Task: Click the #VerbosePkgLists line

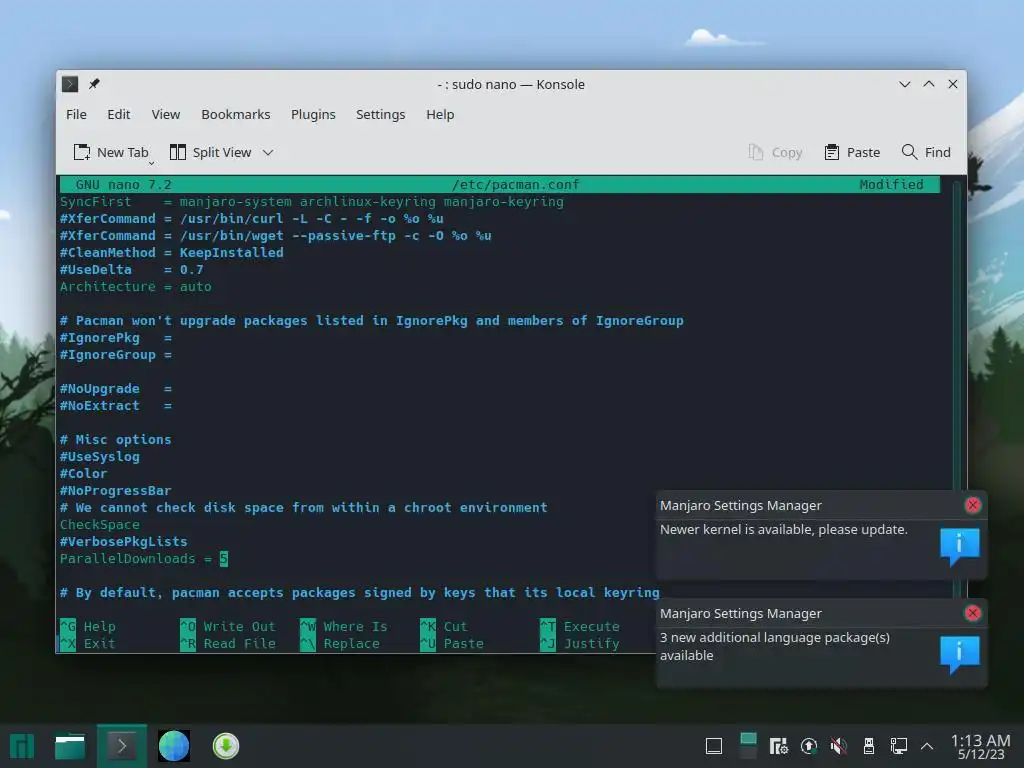Action: [123, 541]
